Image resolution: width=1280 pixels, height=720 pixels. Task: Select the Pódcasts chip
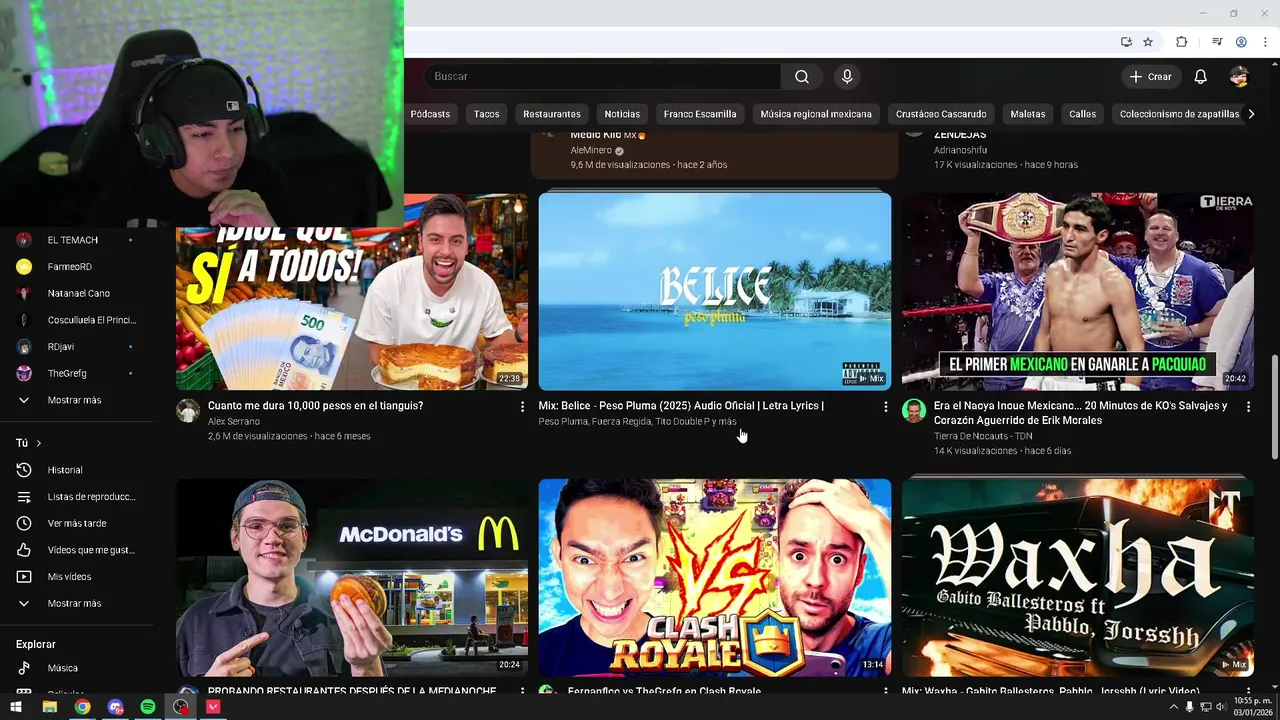point(430,114)
